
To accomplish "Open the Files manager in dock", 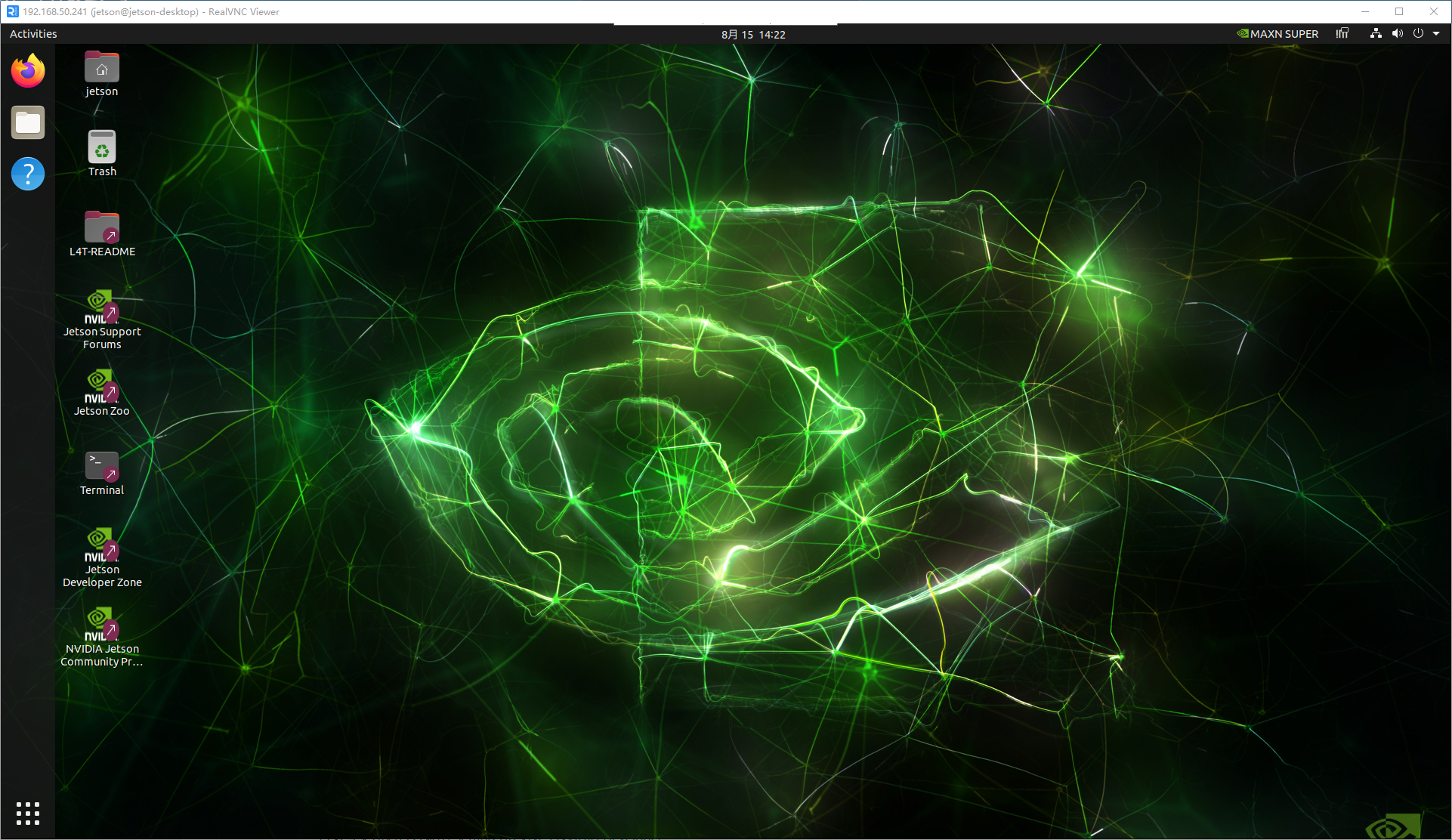I will (28, 122).
